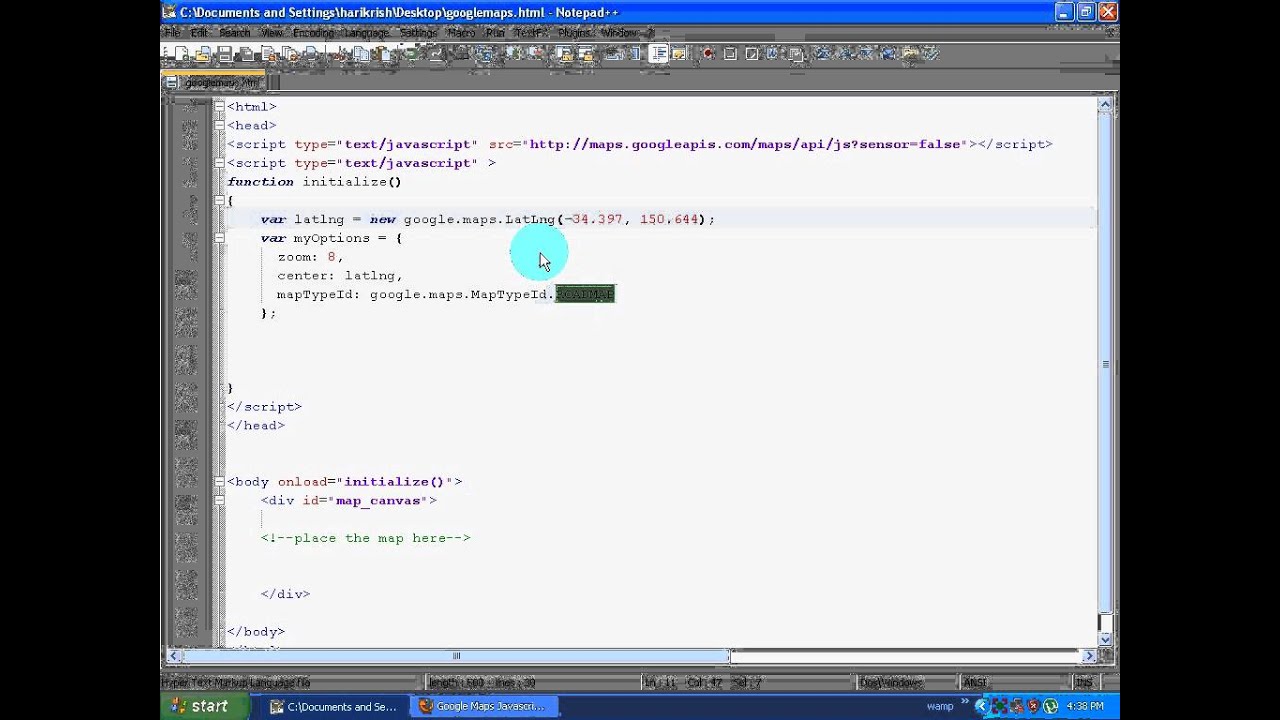1280x720 pixels.
Task: Collapse the div map_canvas fold marker
Action: click(x=219, y=500)
